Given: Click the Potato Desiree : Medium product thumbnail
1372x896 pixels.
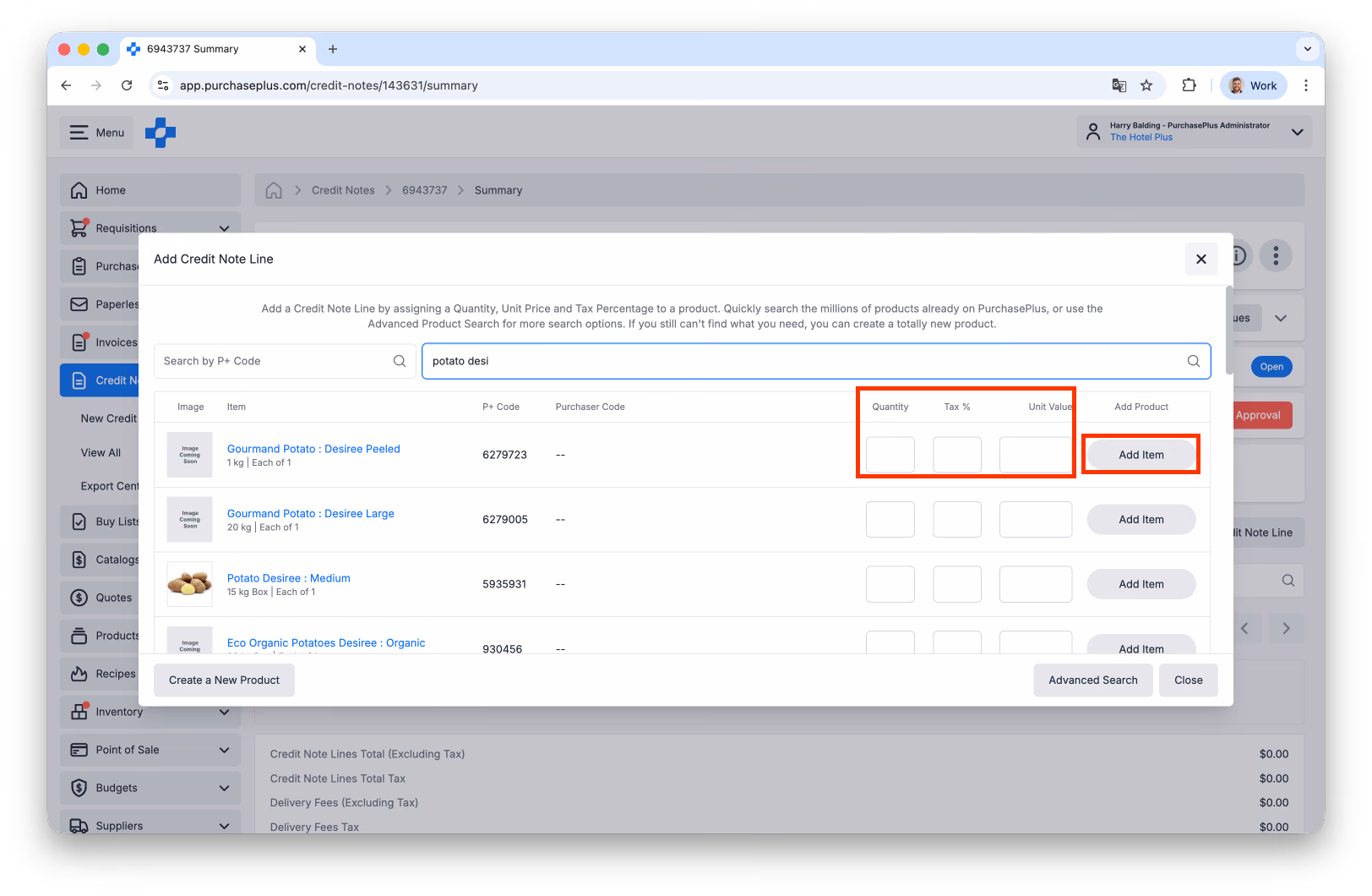Looking at the screenshot, I should 189,584.
